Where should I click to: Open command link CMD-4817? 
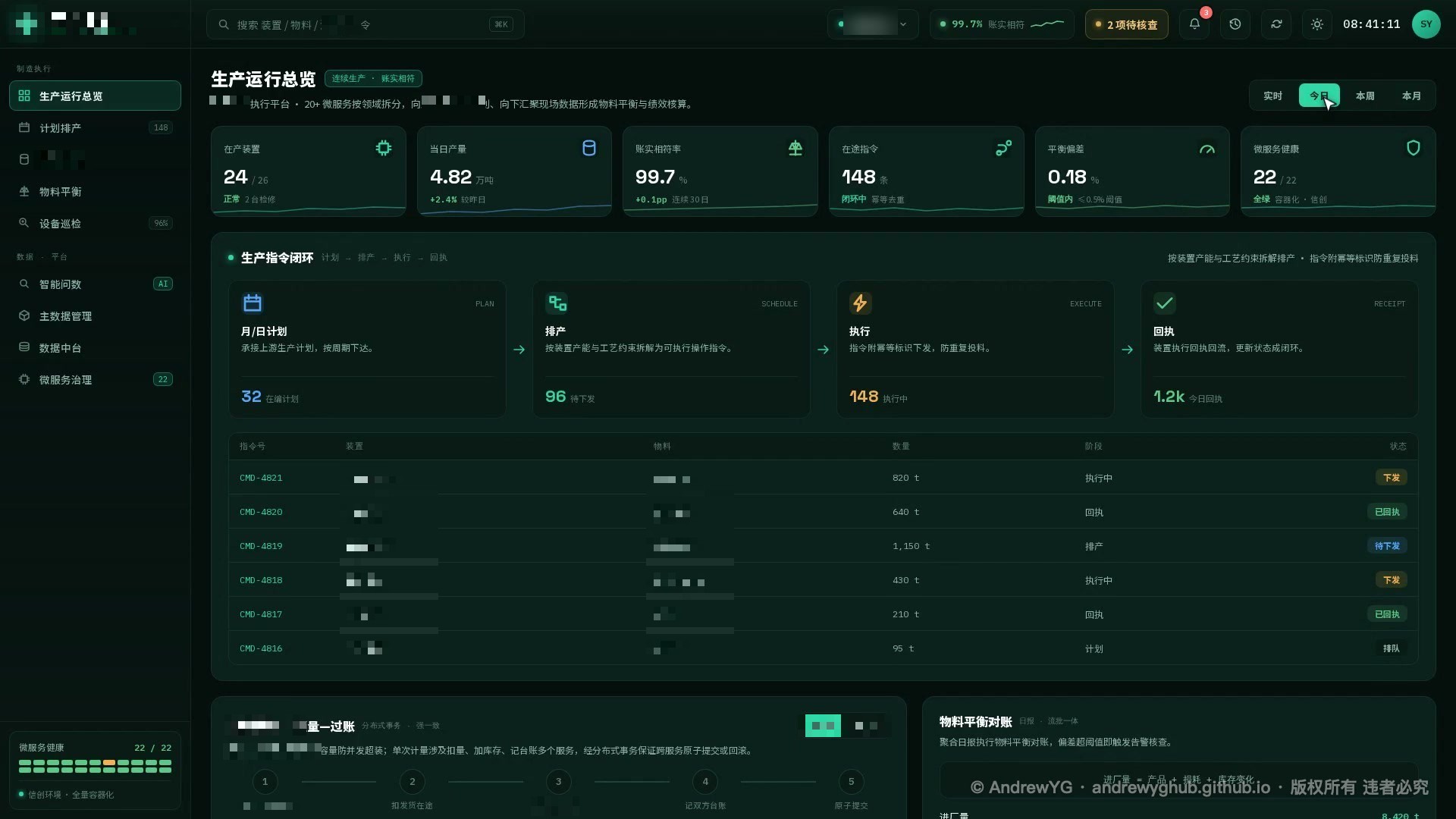pyautogui.click(x=261, y=614)
